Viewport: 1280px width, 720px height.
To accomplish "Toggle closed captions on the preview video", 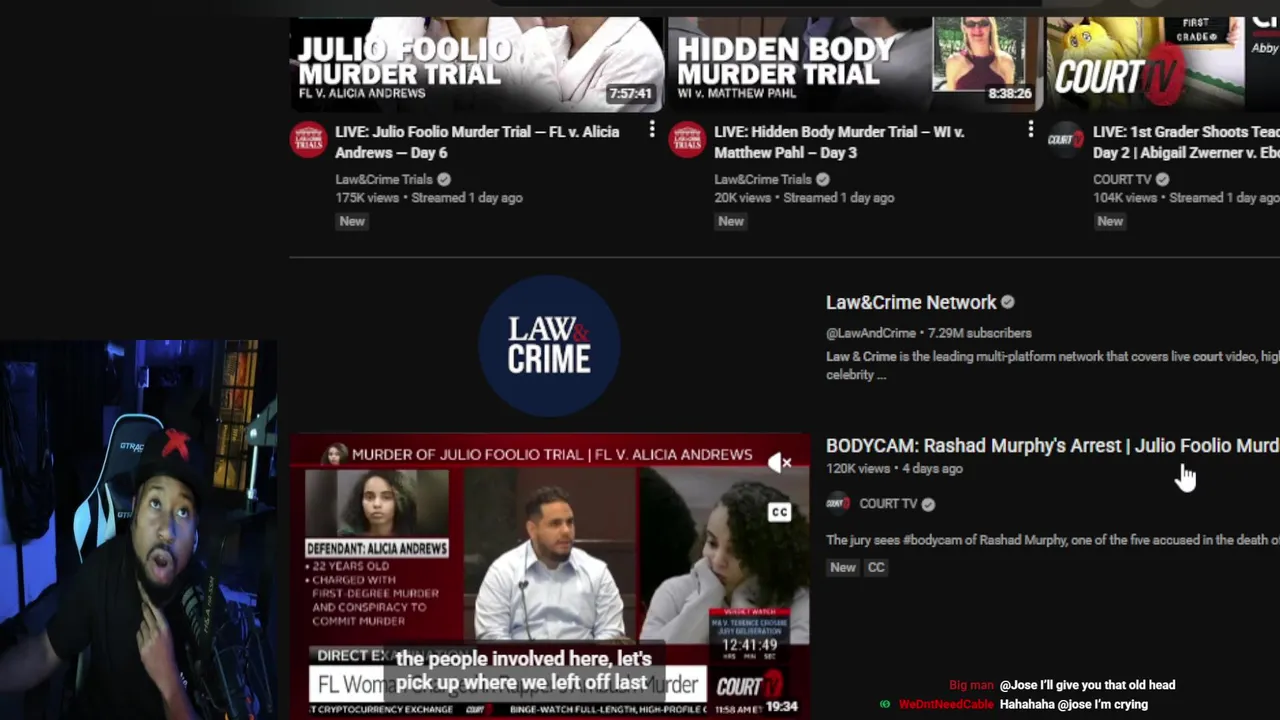I will [779, 512].
